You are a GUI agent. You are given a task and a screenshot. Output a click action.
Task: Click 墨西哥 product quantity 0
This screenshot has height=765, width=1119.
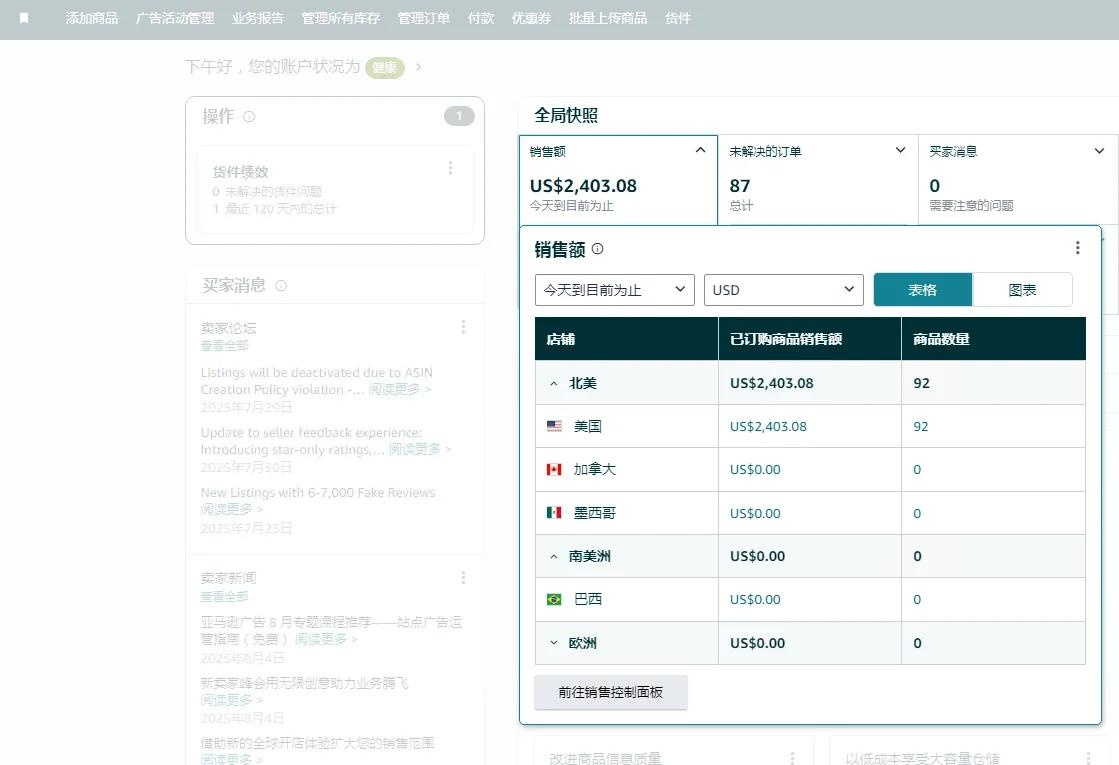[917, 513]
